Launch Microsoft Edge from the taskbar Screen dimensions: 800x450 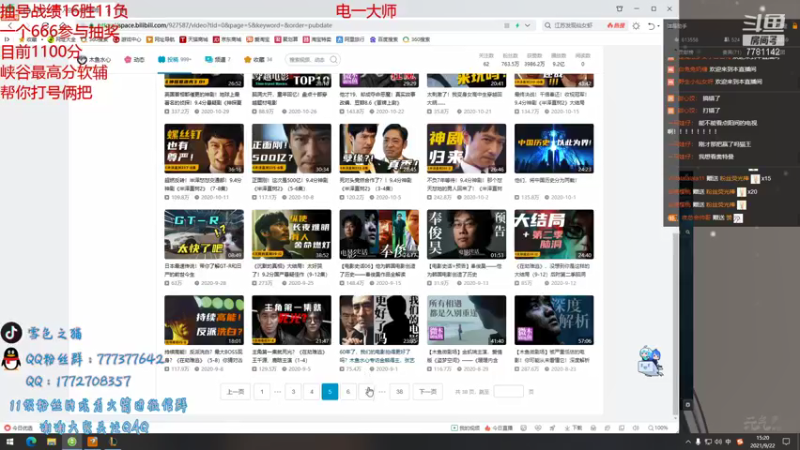point(31,442)
